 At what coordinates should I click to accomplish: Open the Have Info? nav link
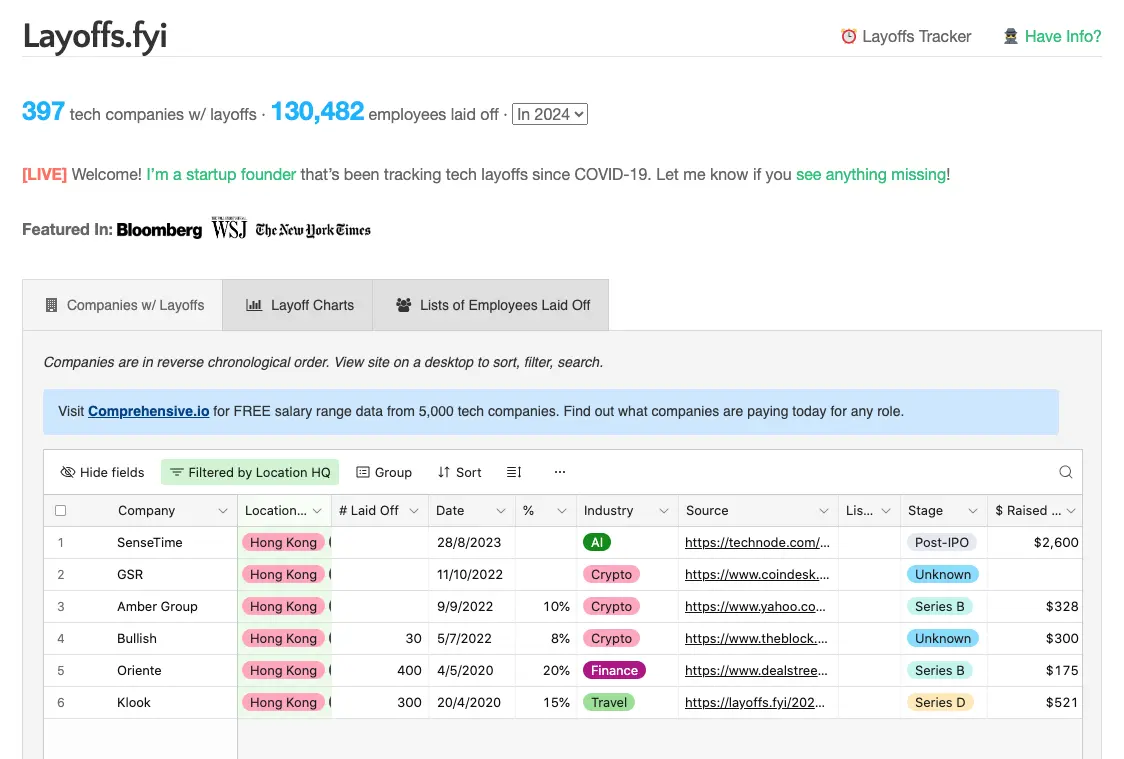(1052, 36)
